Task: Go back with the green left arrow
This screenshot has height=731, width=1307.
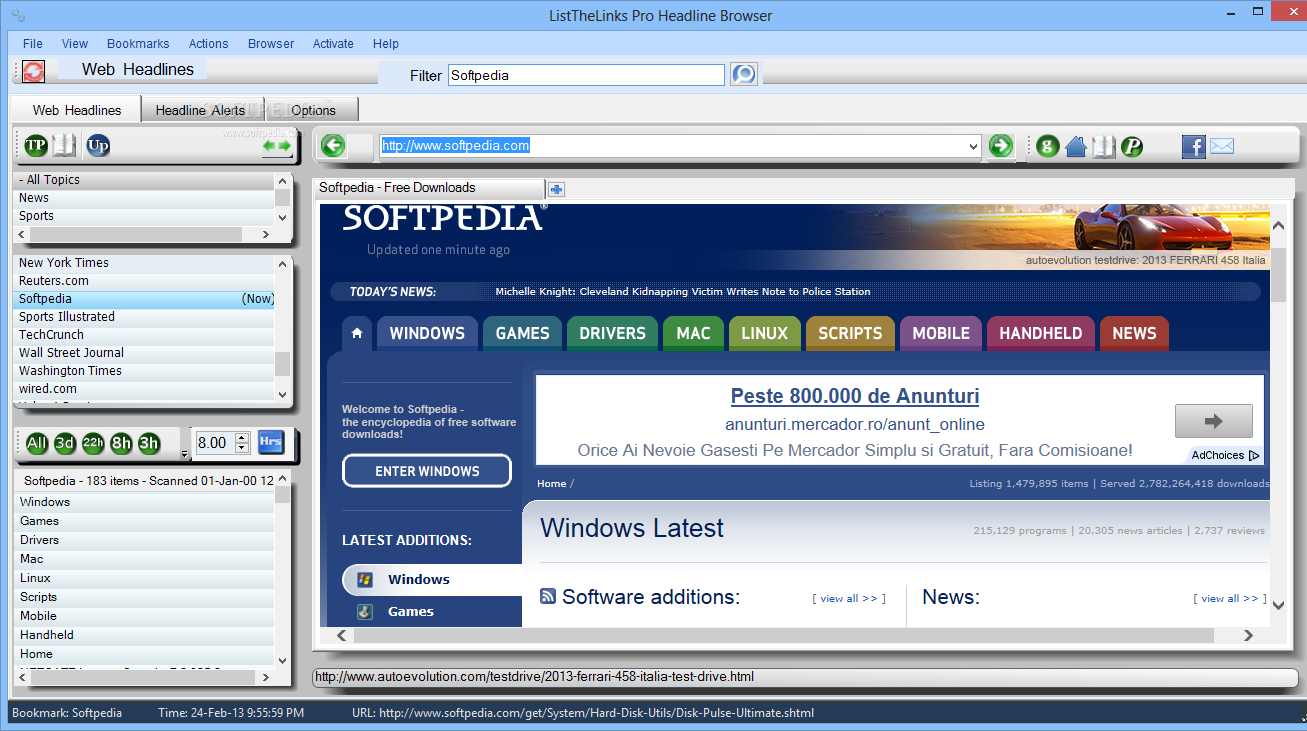Action: coord(333,146)
